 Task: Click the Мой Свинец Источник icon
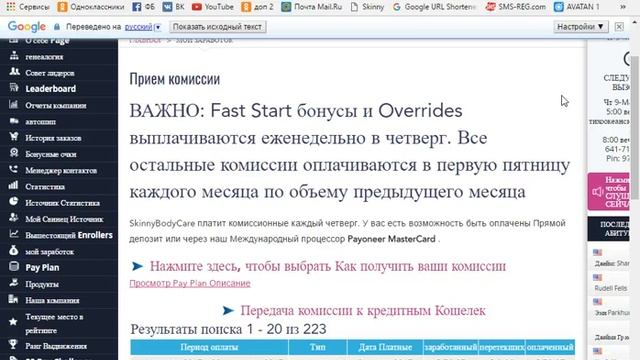(x=14, y=218)
